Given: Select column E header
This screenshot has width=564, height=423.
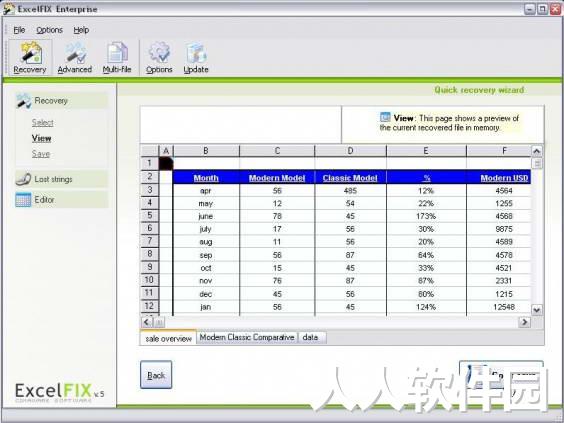Looking at the screenshot, I should [x=426, y=151].
